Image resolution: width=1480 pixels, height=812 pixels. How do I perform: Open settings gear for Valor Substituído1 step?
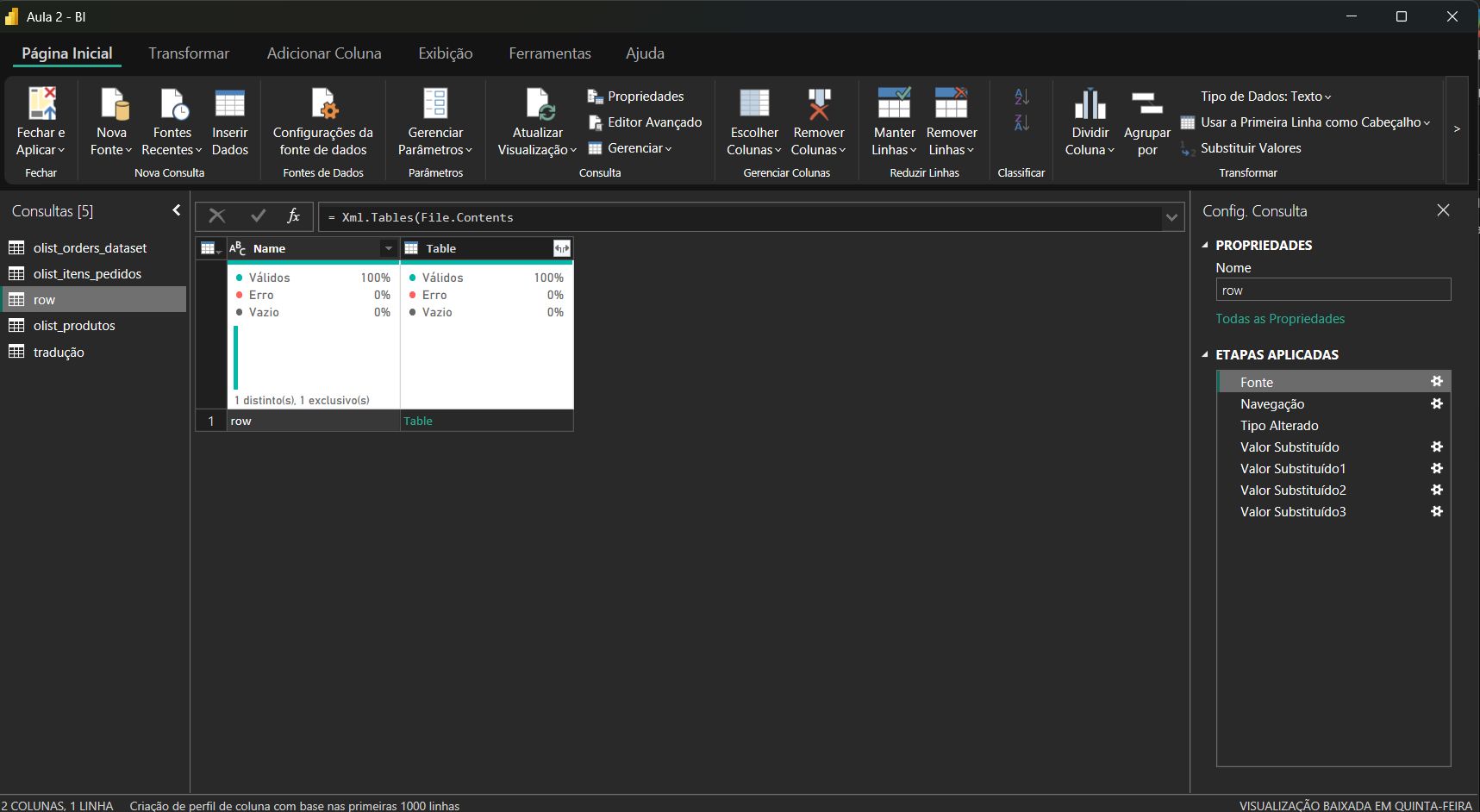click(x=1437, y=468)
